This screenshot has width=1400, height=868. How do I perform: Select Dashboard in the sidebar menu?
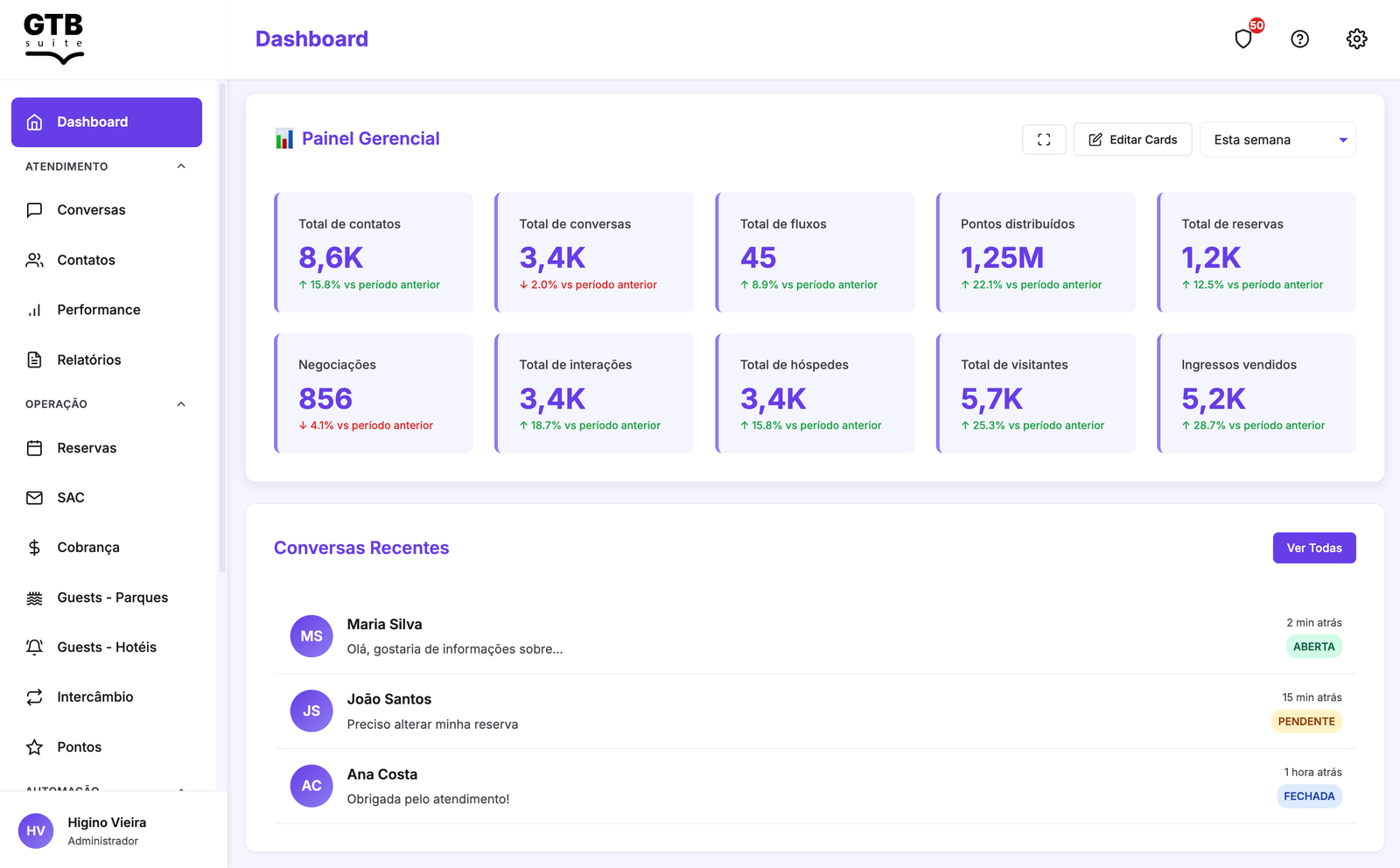[107, 122]
